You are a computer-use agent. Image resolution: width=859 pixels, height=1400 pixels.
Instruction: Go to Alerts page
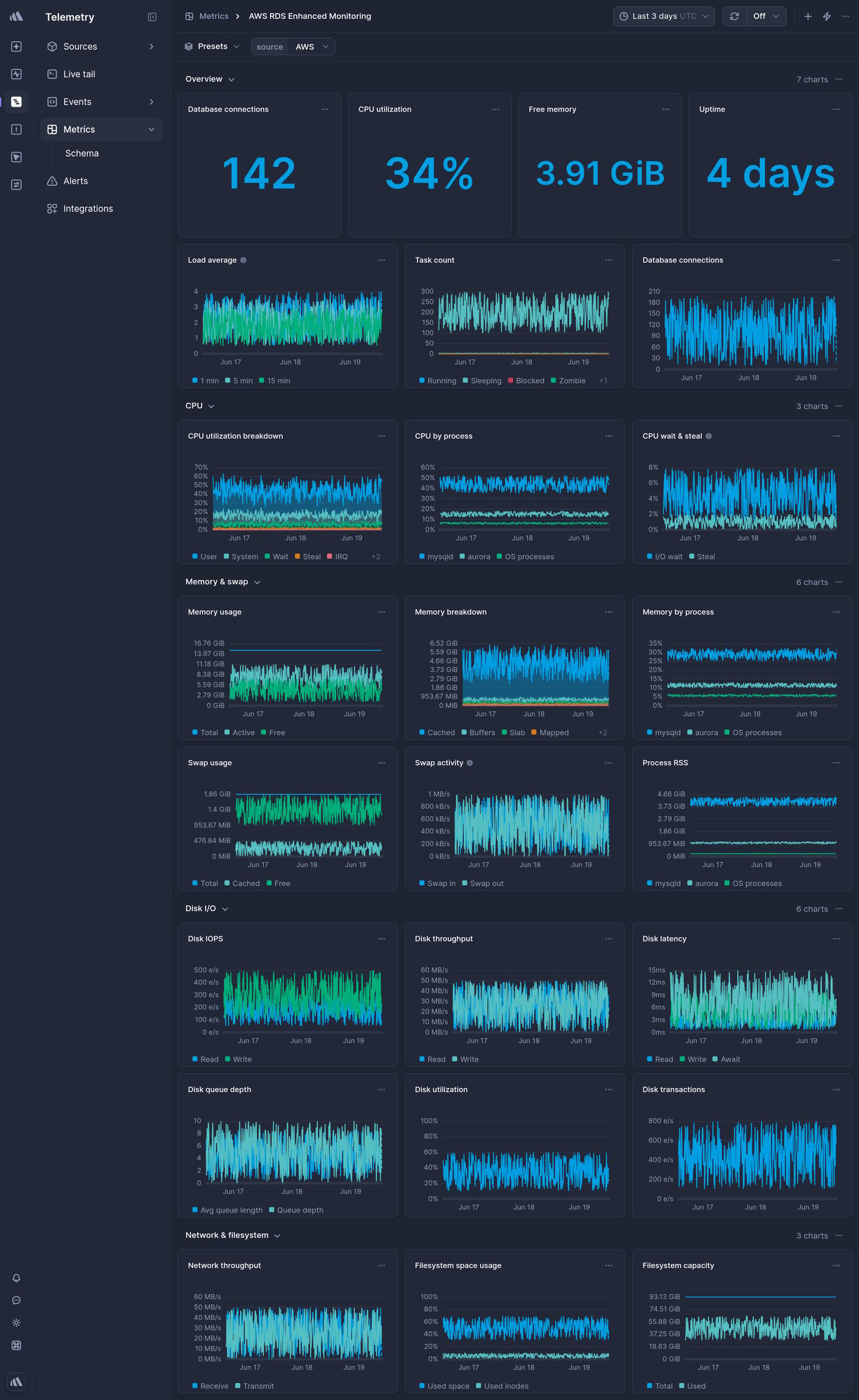tap(102, 181)
